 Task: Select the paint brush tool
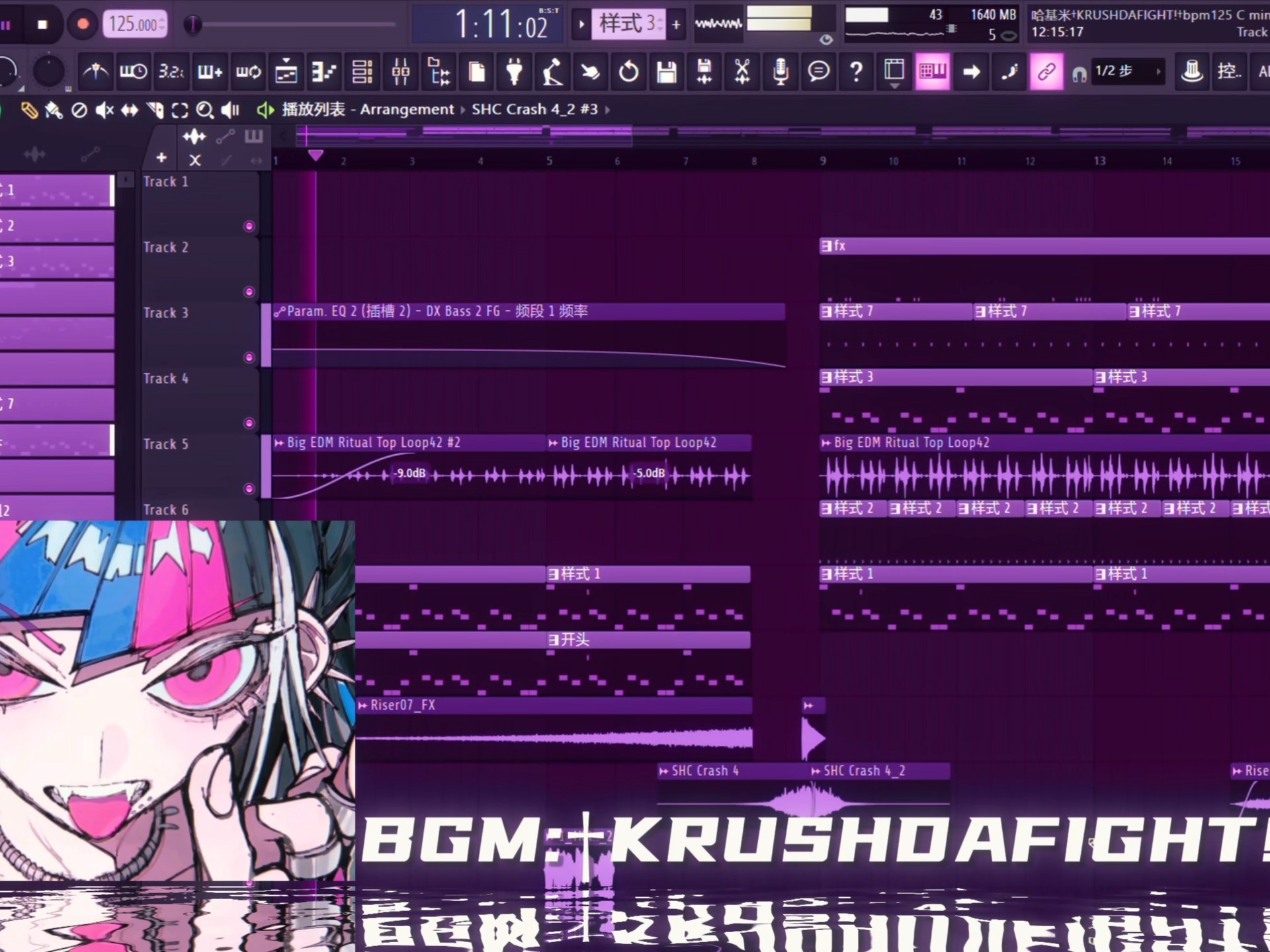click(x=54, y=110)
